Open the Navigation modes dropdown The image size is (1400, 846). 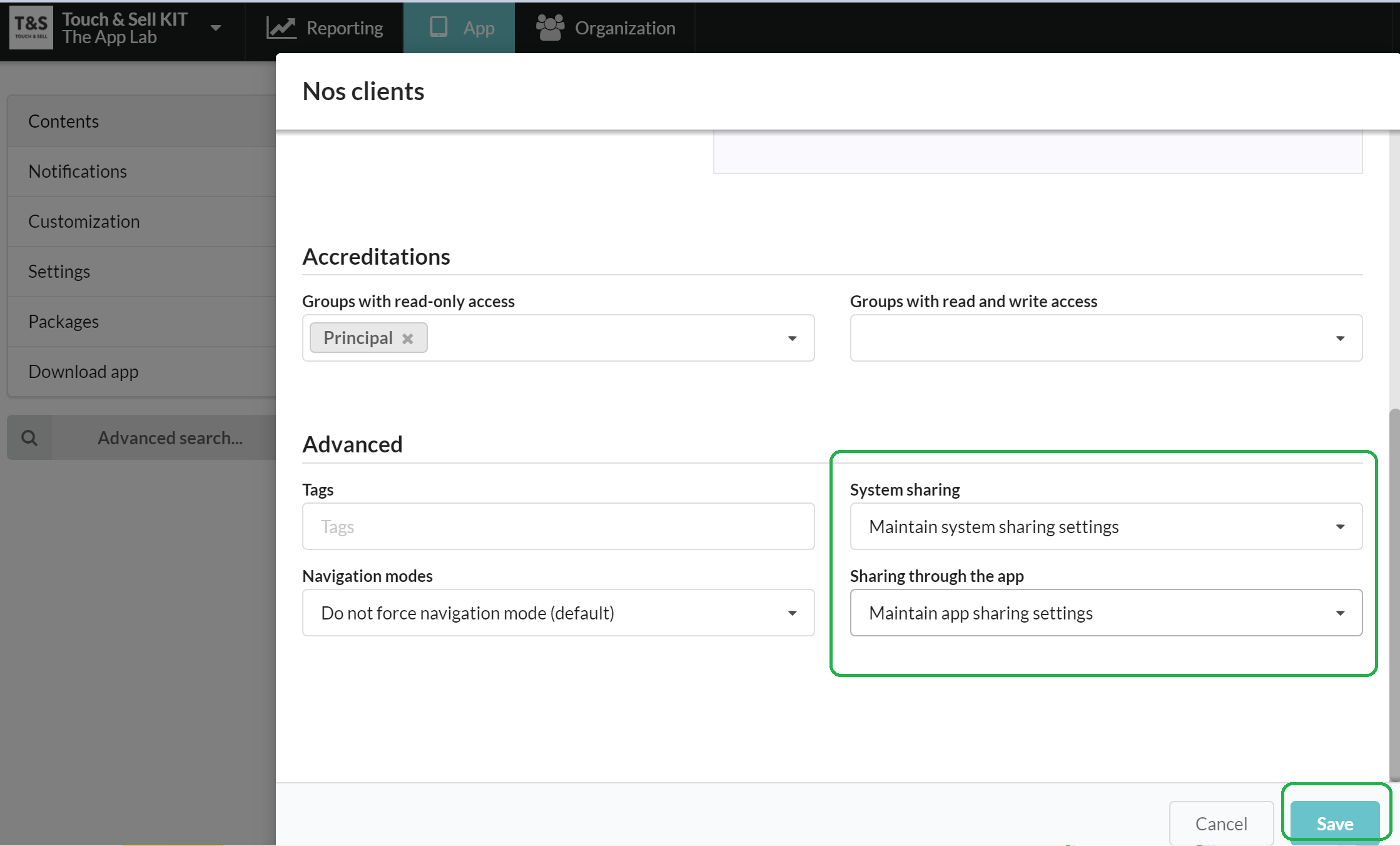558,613
